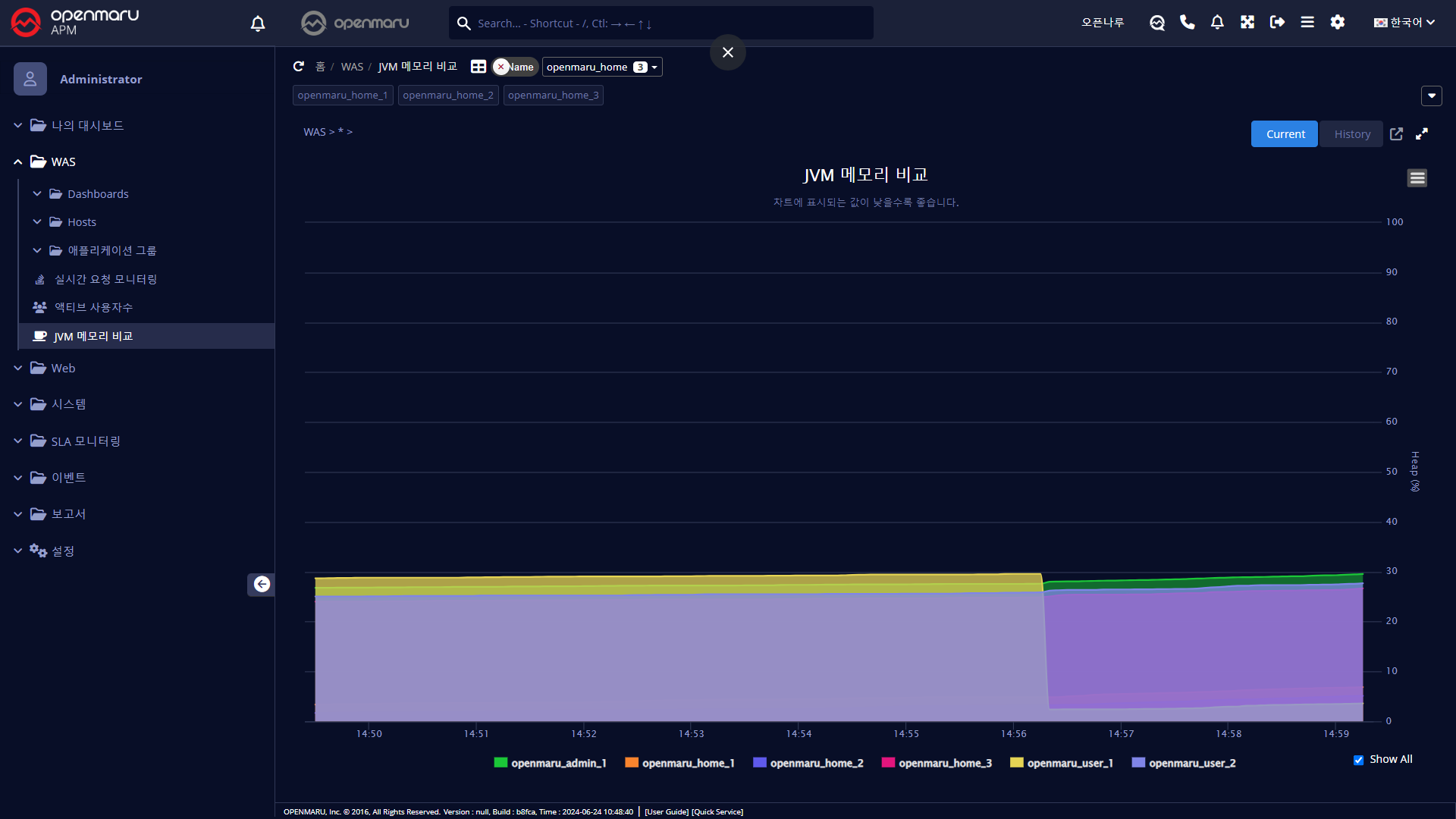Click the fullscreen expand arrows icon
This screenshot has width=1456, height=819.
[1422, 134]
